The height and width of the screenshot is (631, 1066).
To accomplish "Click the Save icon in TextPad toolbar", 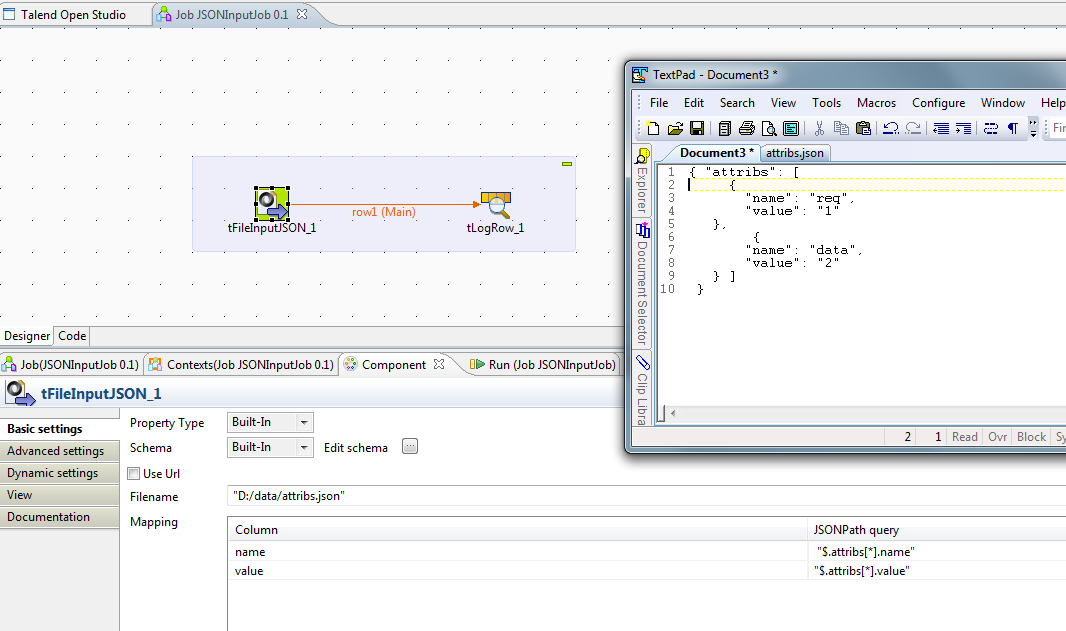I will [698, 127].
